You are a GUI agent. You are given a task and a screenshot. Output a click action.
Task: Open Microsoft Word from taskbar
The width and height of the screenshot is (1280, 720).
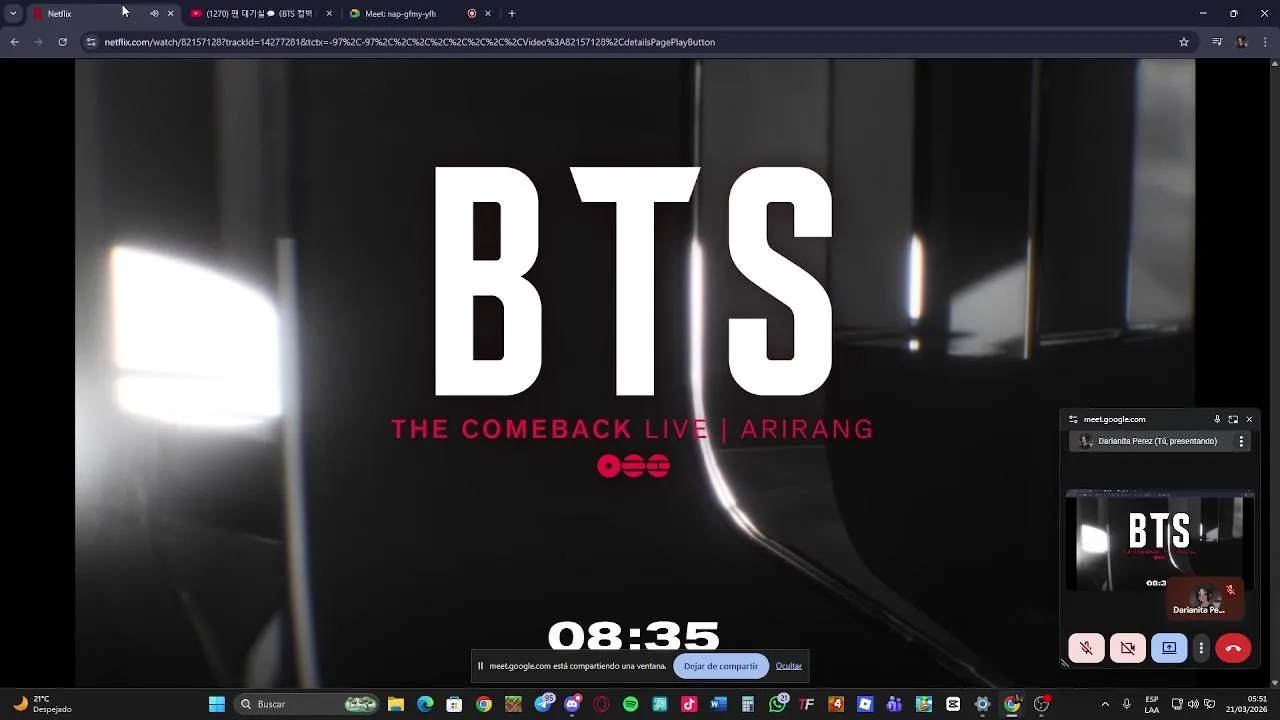(718, 704)
